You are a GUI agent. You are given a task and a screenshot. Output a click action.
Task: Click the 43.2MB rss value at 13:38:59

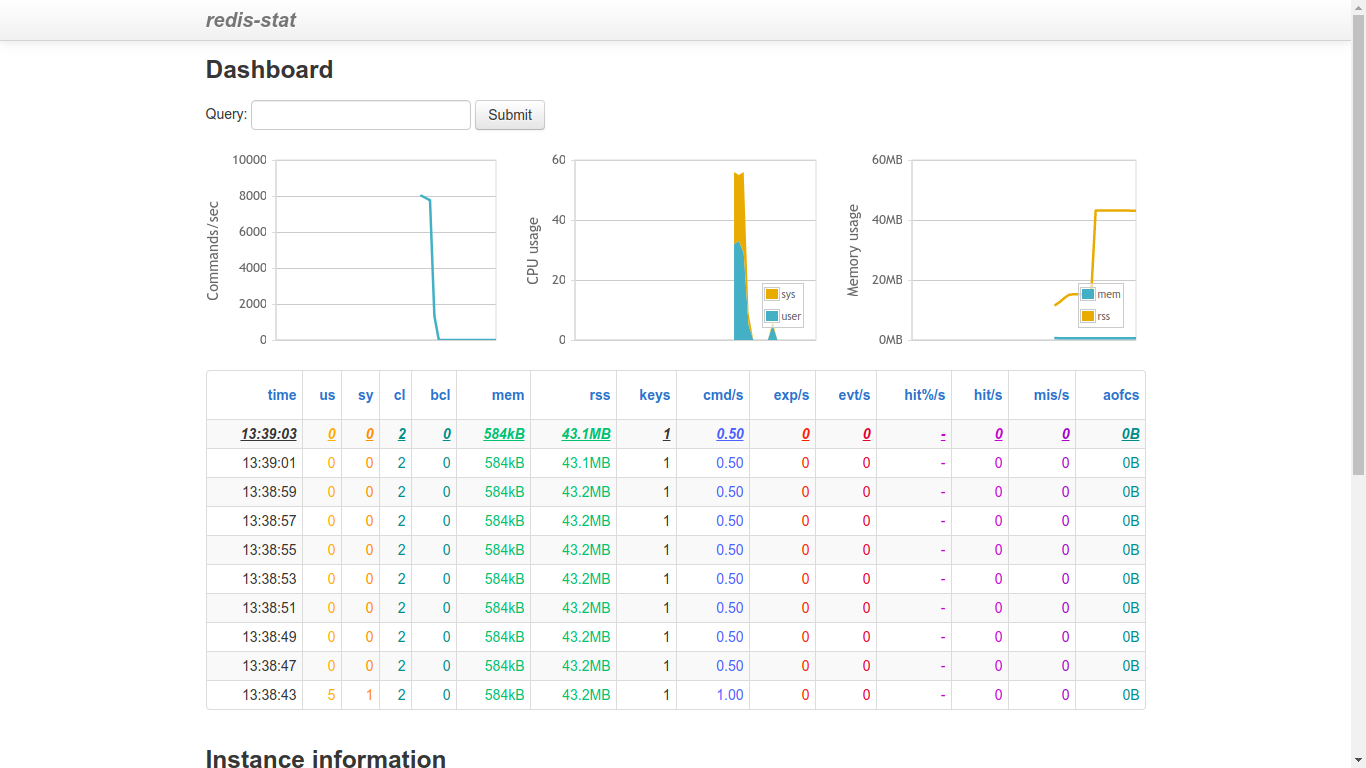586,492
